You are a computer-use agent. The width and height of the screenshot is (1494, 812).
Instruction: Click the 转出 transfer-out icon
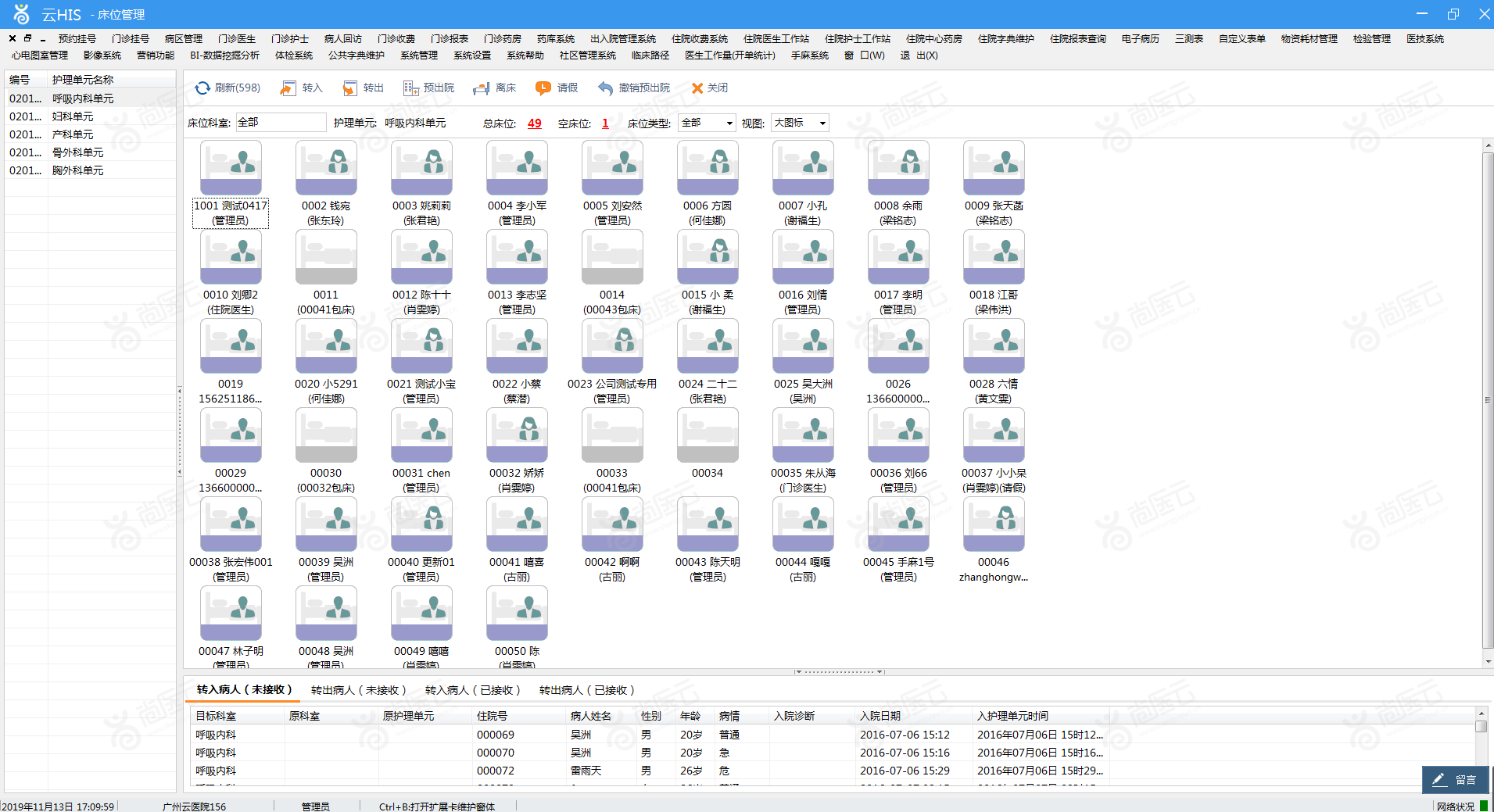pos(350,88)
